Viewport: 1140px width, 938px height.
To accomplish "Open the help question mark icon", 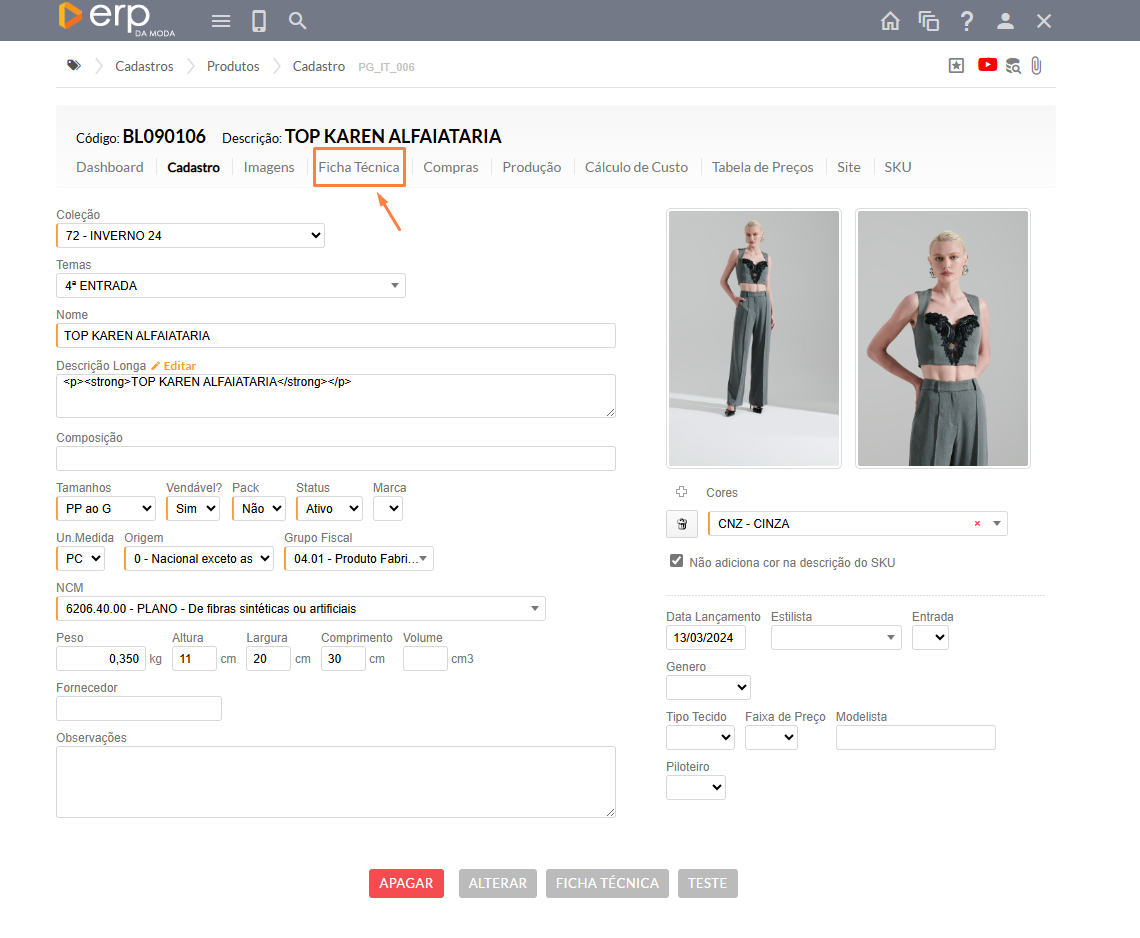I will coord(967,21).
